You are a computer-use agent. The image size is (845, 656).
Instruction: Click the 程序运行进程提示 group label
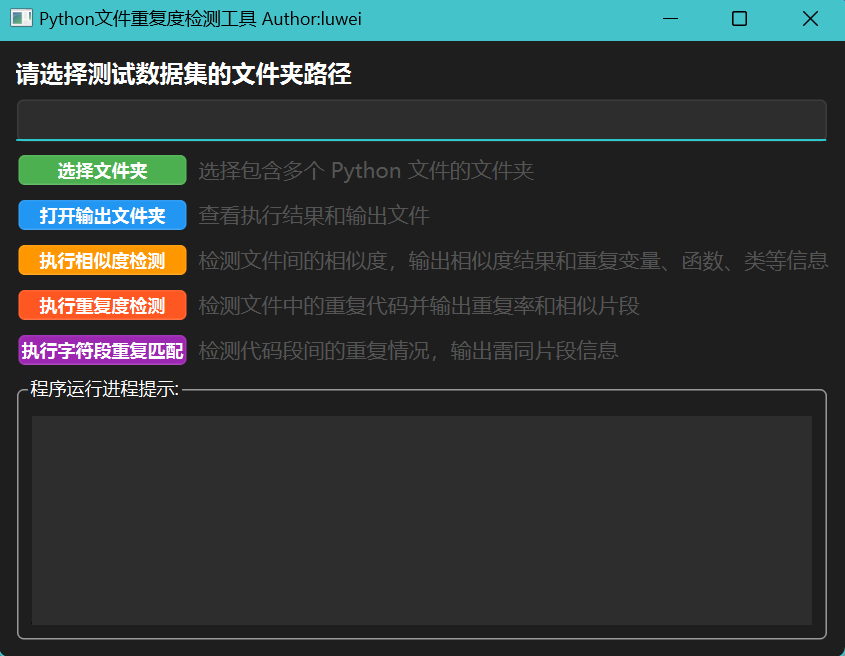[x=104, y=389]
